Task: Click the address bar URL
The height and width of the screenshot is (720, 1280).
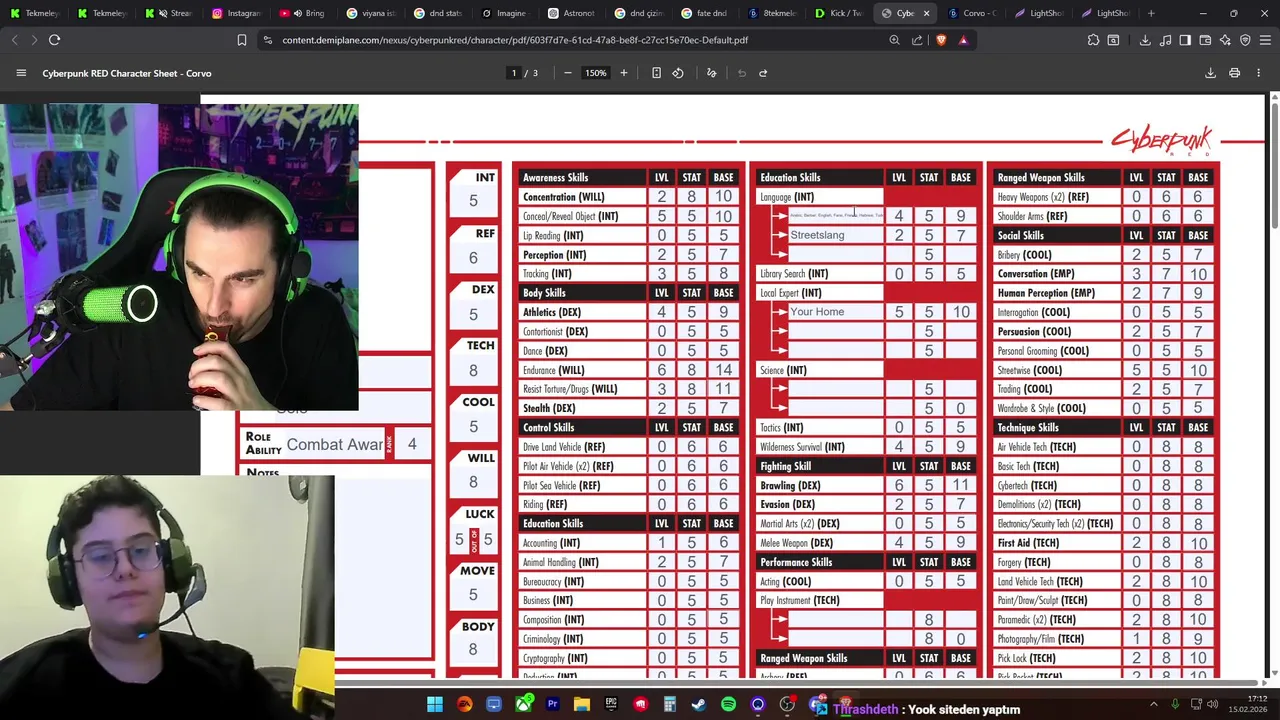Action: point(515,40)
